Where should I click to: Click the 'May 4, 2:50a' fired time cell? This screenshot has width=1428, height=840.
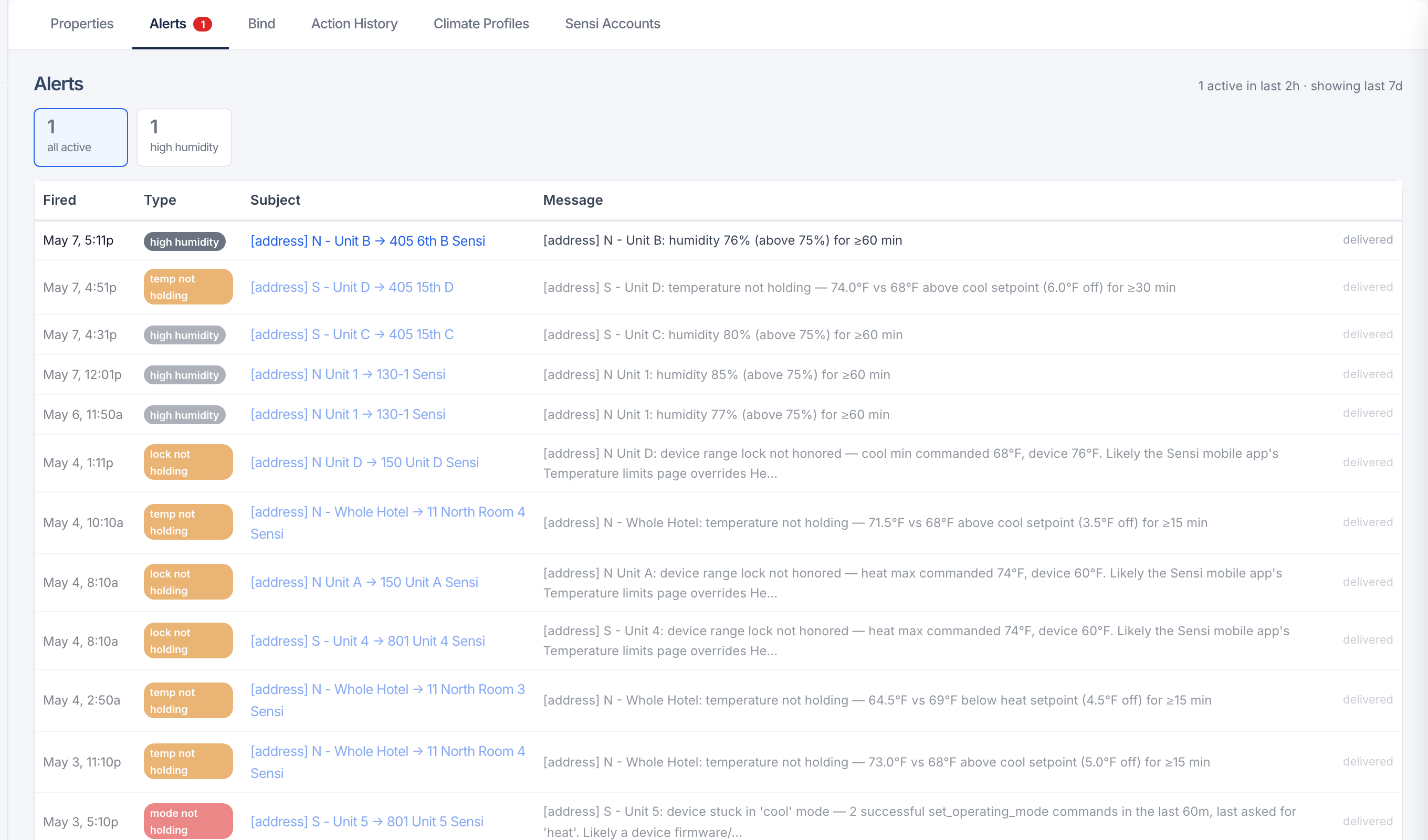coord(81,700)
